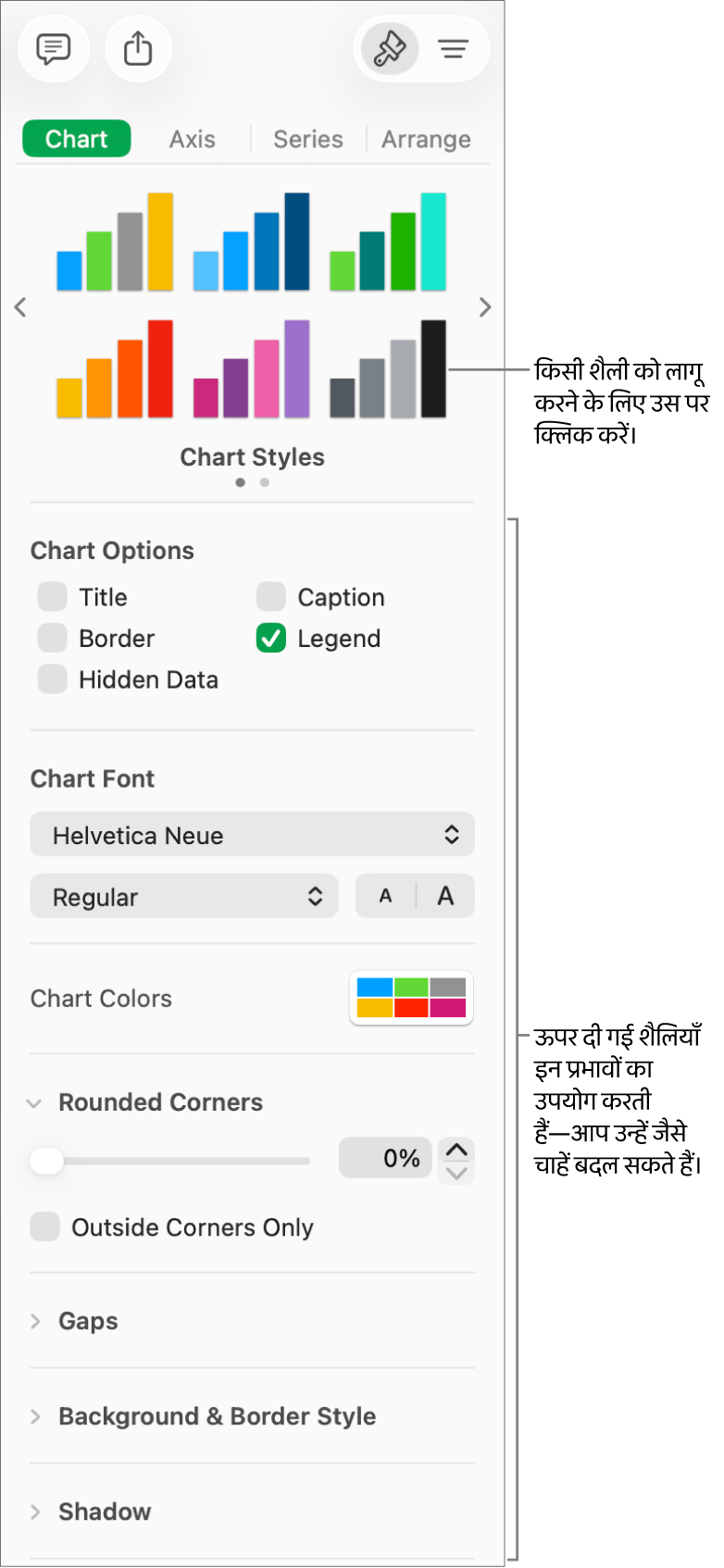Click the smaller font size A
This screenshot has width=724, height=1568.
click(386, 896)
